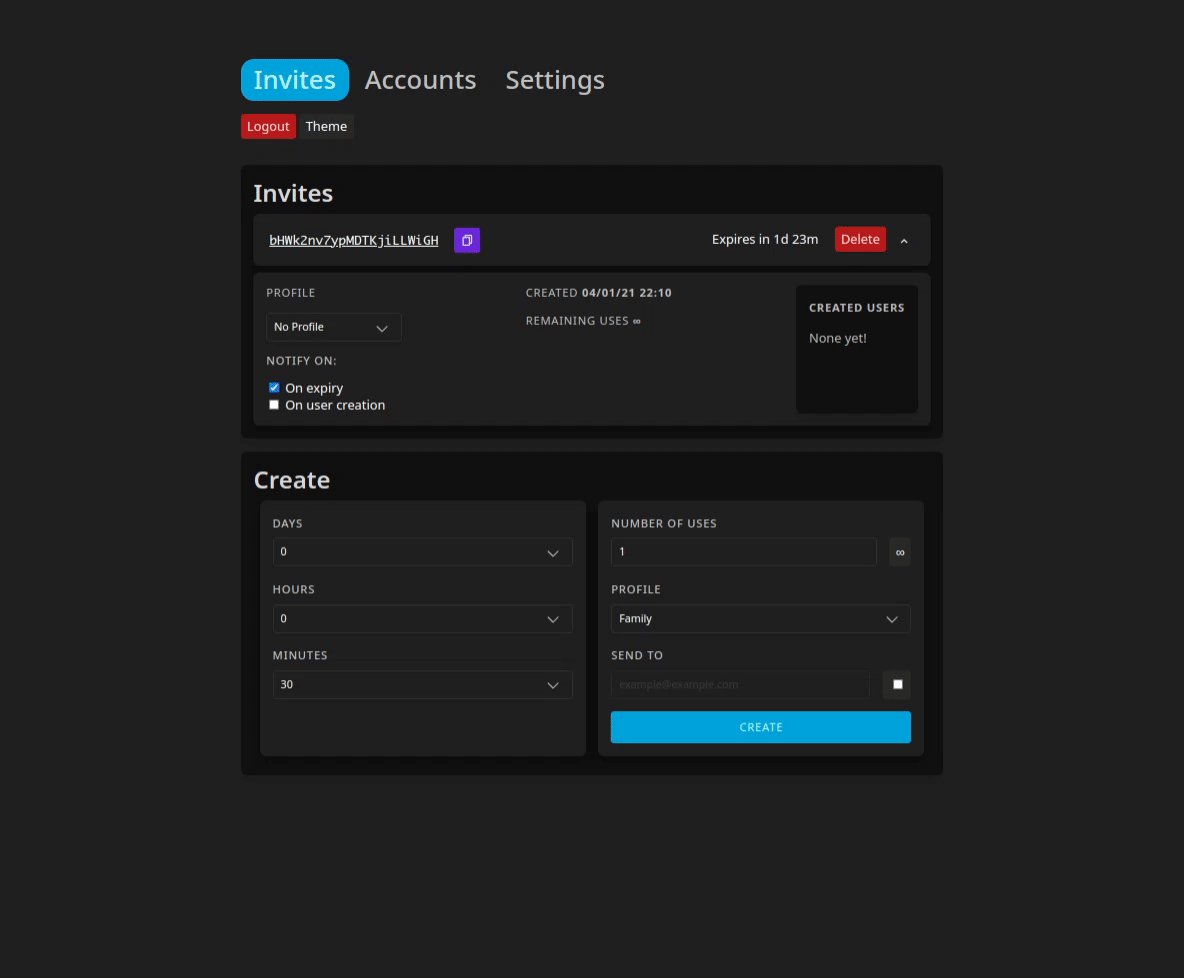Open the No Profile dropdown
The height and width of the screenshot is (978, 1184).
click(333, 327)
